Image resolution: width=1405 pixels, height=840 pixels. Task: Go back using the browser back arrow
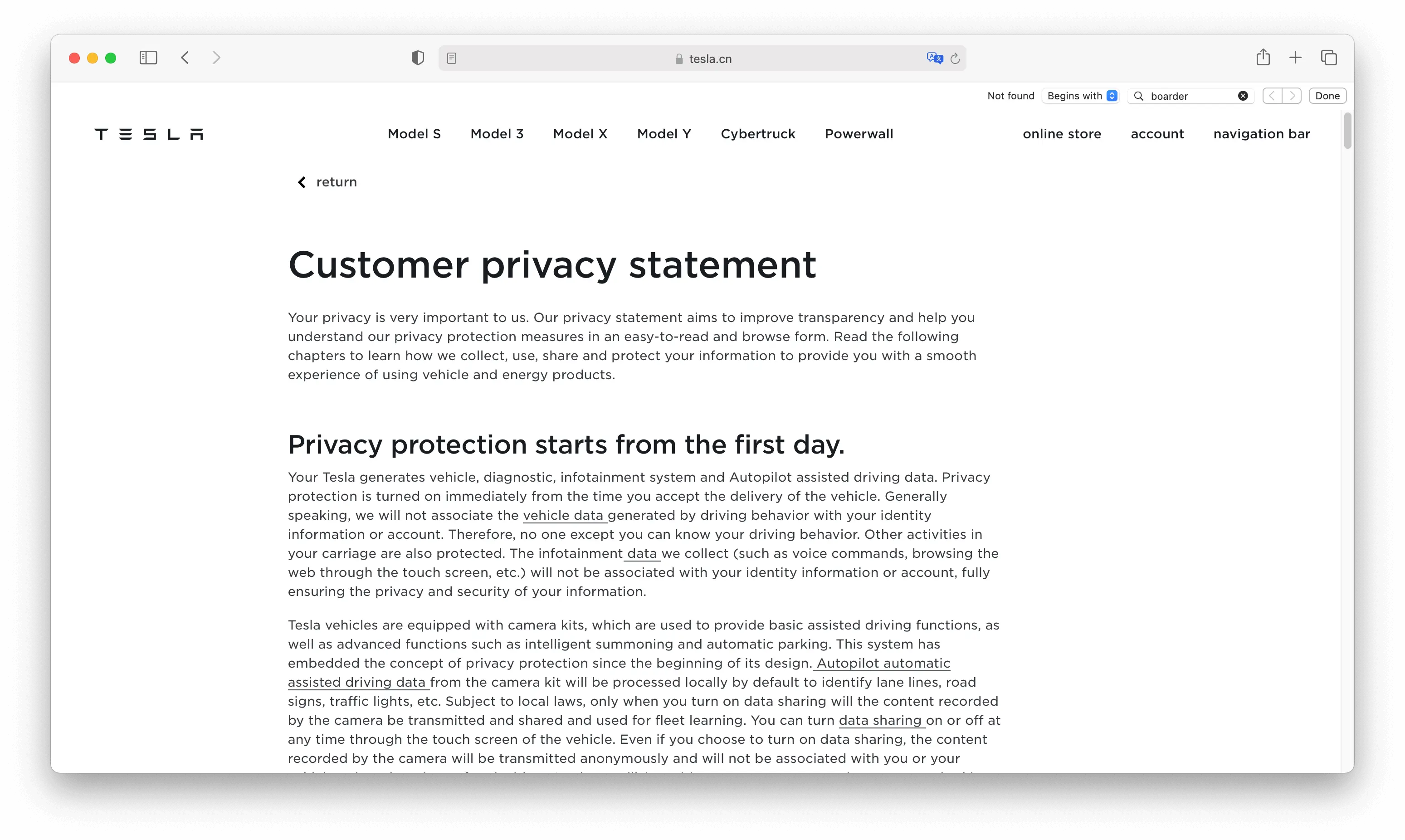click(x=185, y=58)
